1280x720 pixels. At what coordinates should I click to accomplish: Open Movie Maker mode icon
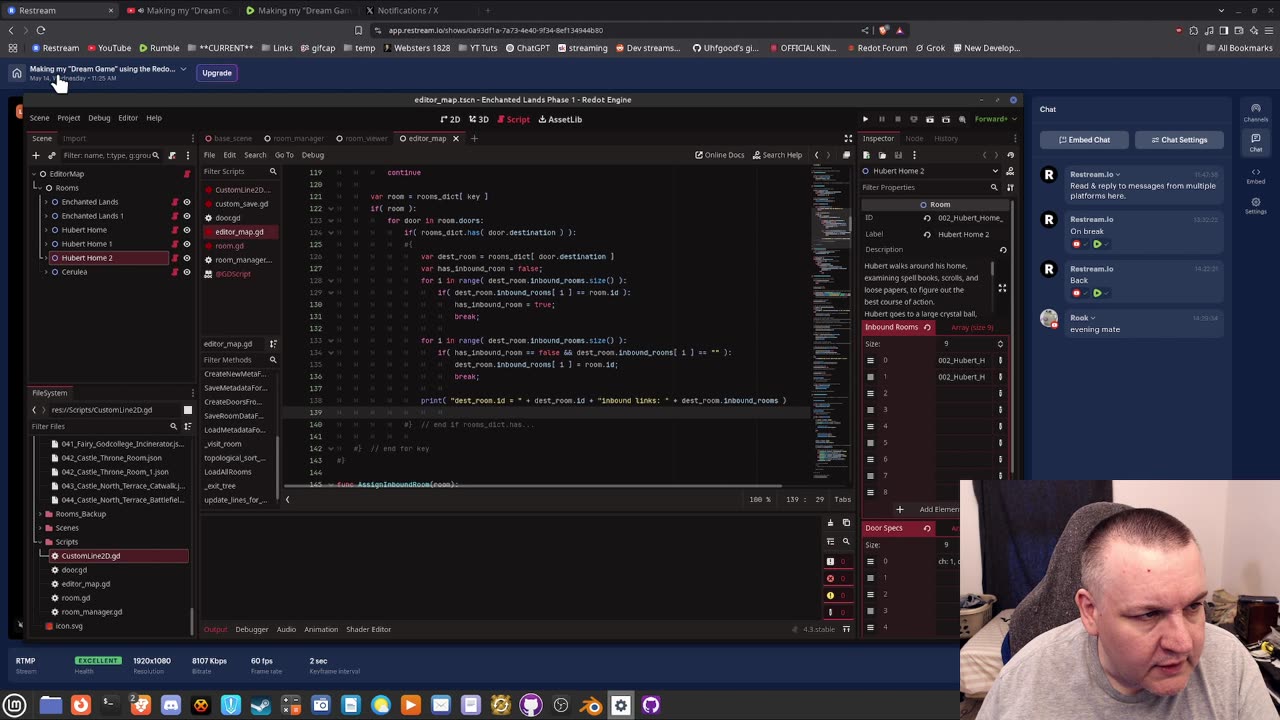[962, 119]
